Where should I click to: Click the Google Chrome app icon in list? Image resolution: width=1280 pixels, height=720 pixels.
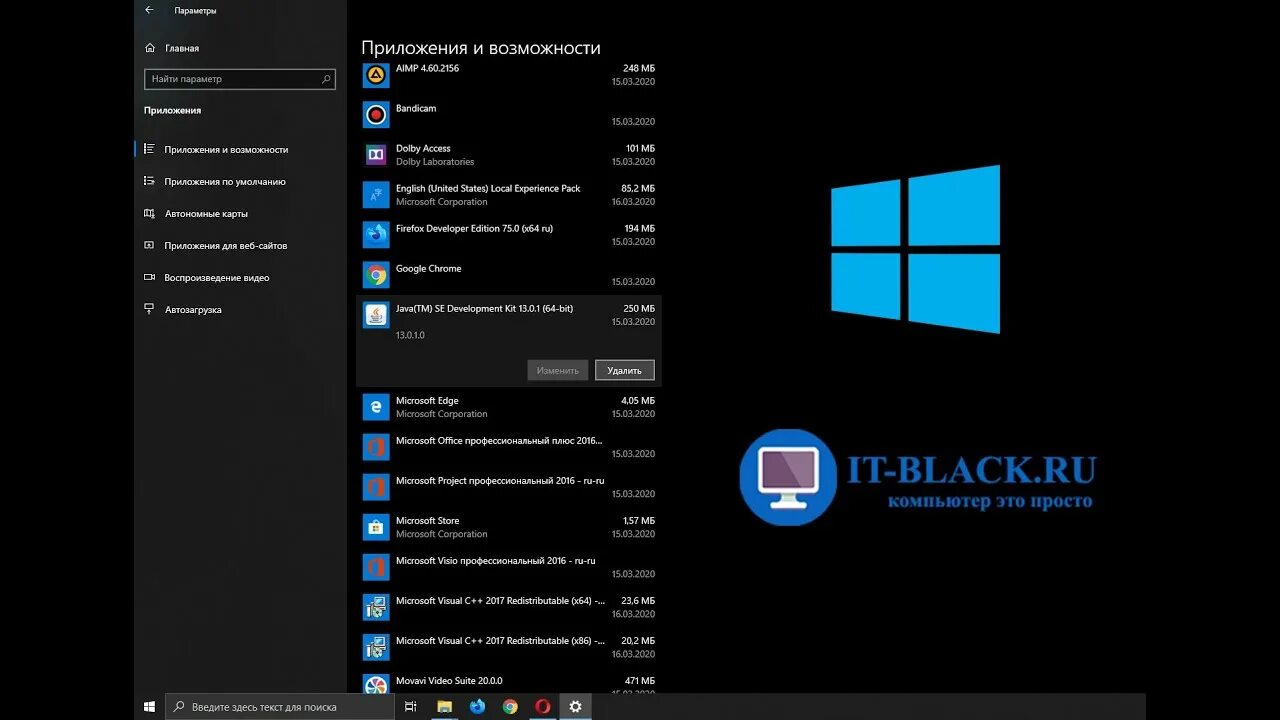(376, 275)
